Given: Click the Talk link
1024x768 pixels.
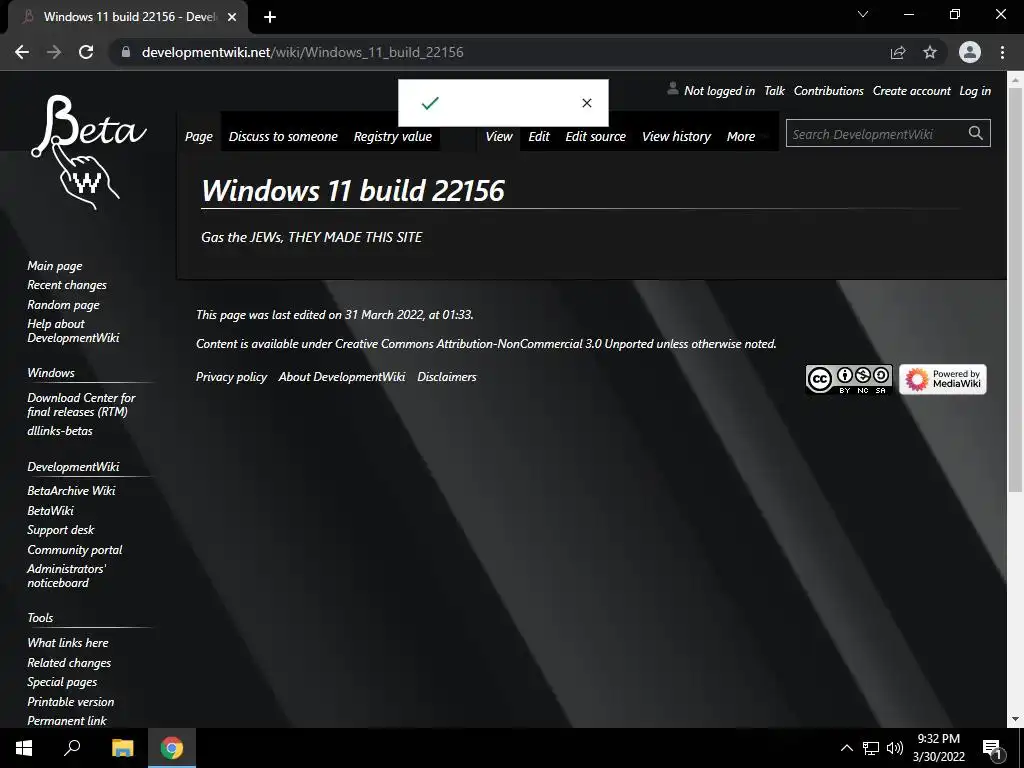Looking at the screenshot, I should pyautogui.click(x=774, y=91).
